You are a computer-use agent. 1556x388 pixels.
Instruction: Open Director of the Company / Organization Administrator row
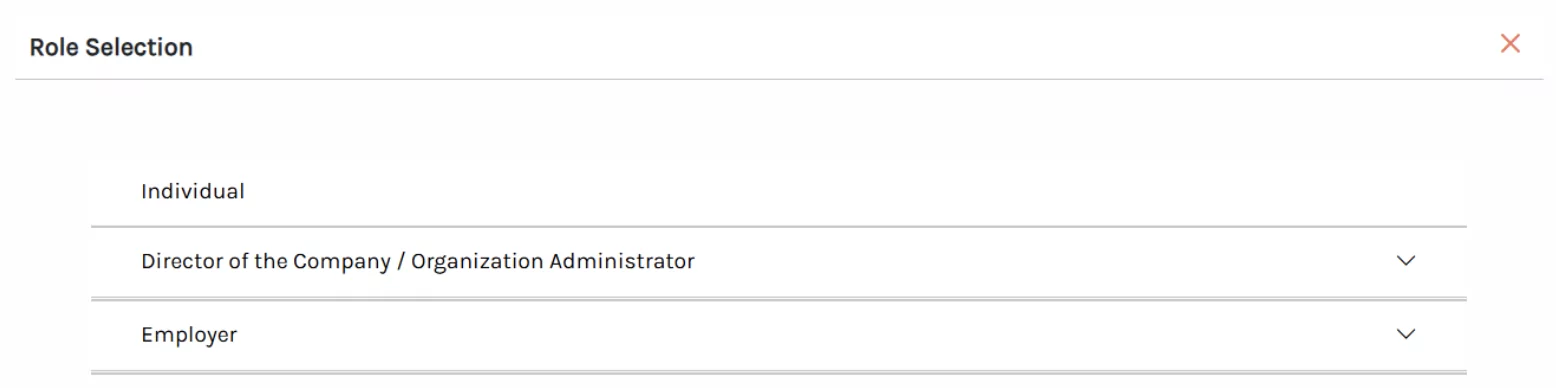778,262
